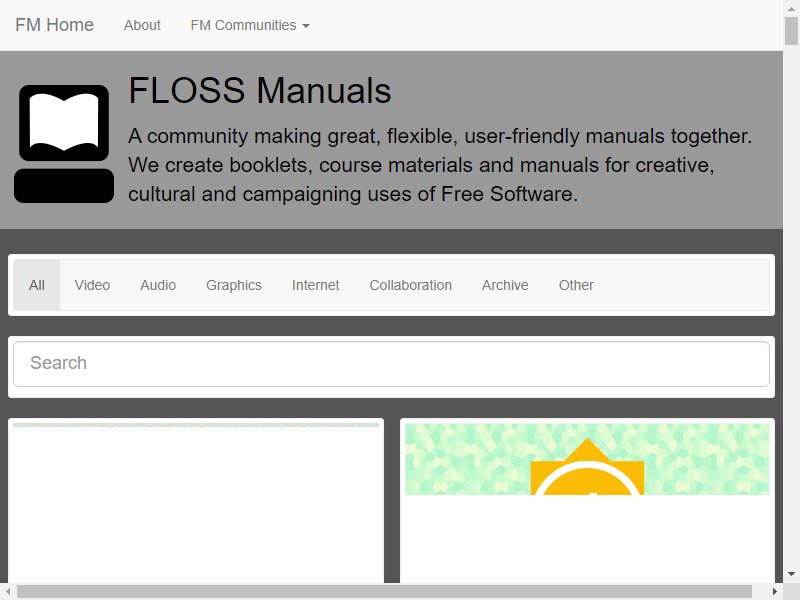The image size is (800, 600).
Task: Filter manuals by Video
Action: [92, 285]
